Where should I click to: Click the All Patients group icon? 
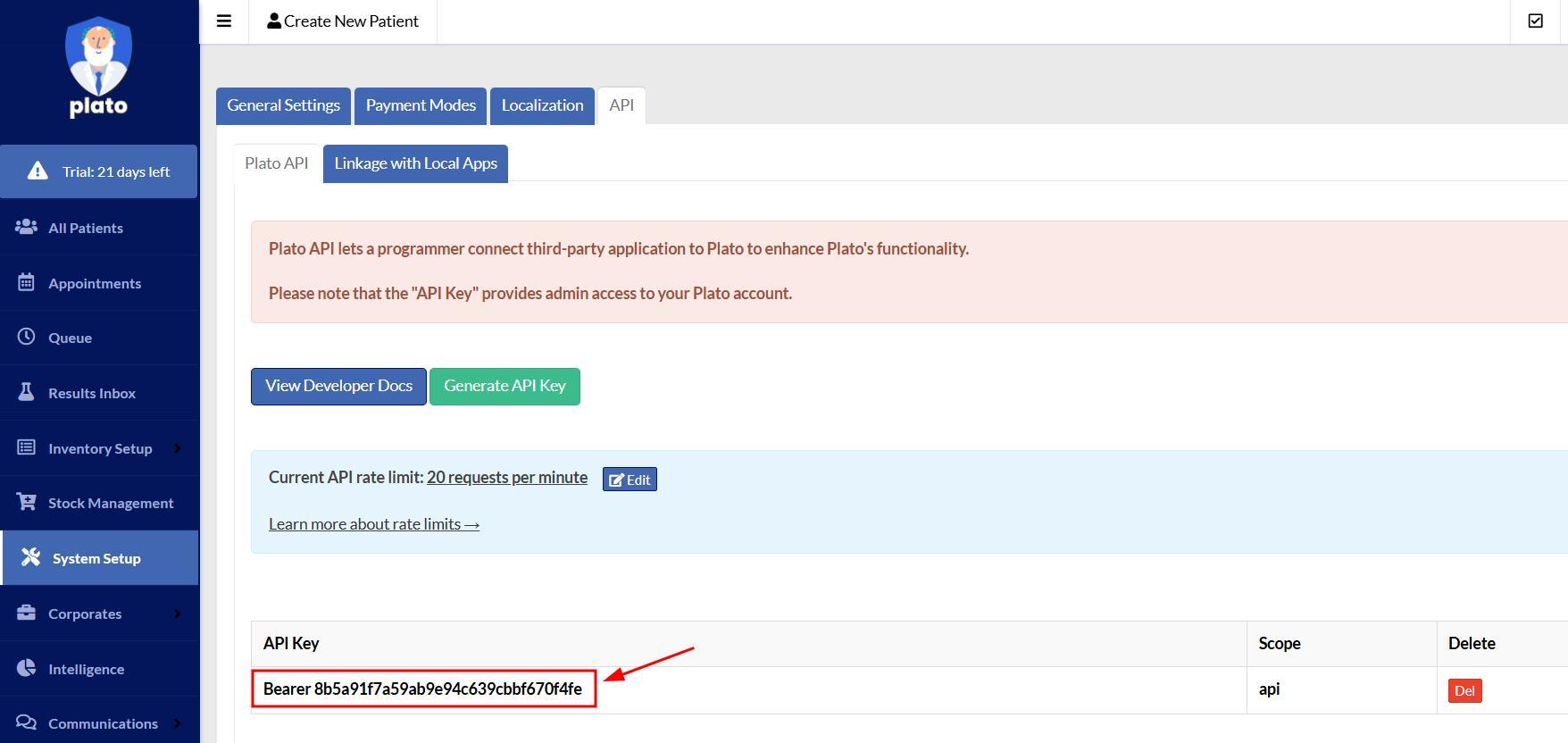27,227
